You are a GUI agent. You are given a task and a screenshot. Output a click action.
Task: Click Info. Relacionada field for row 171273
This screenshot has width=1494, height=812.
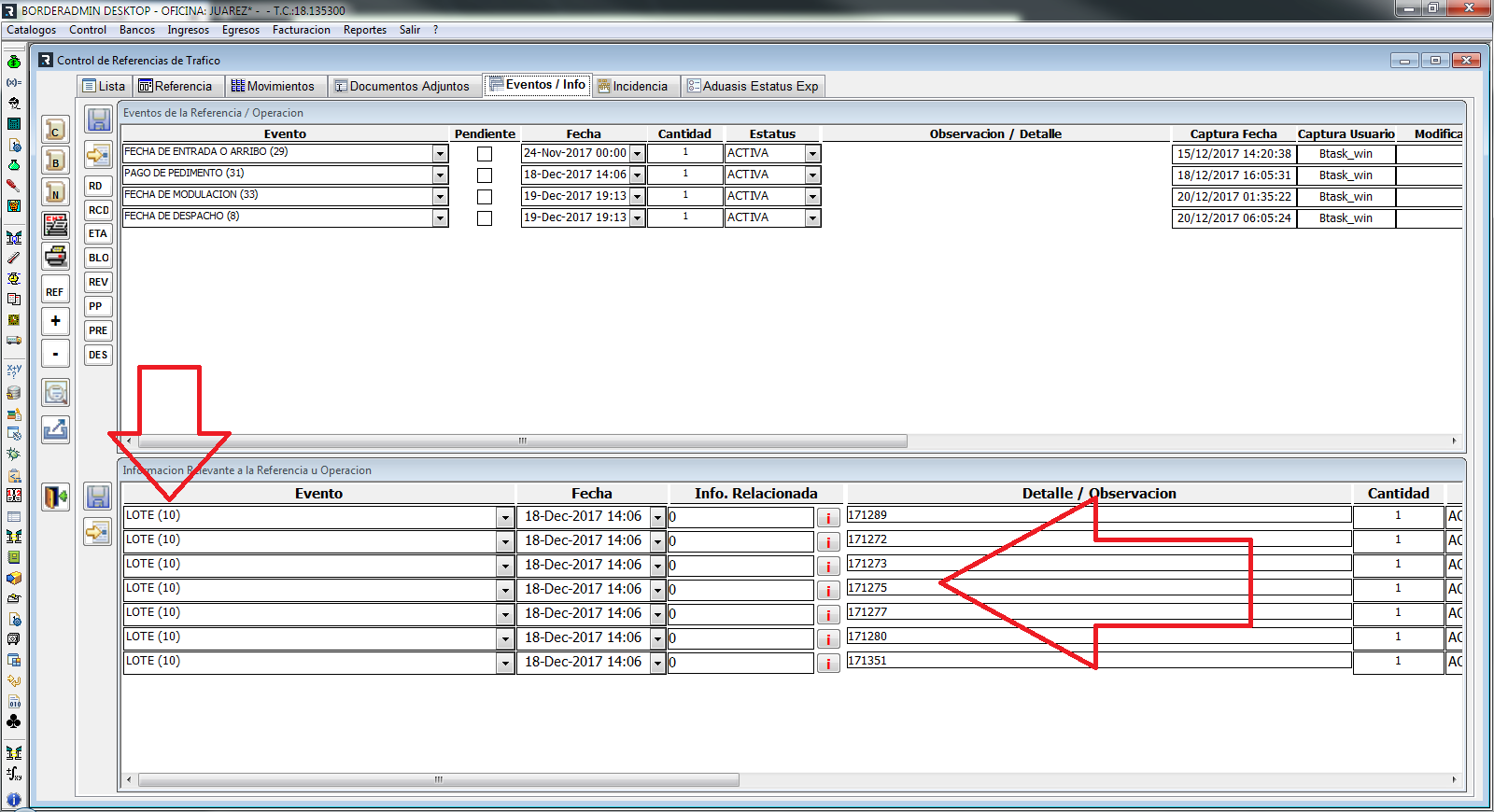click(741, 566)
